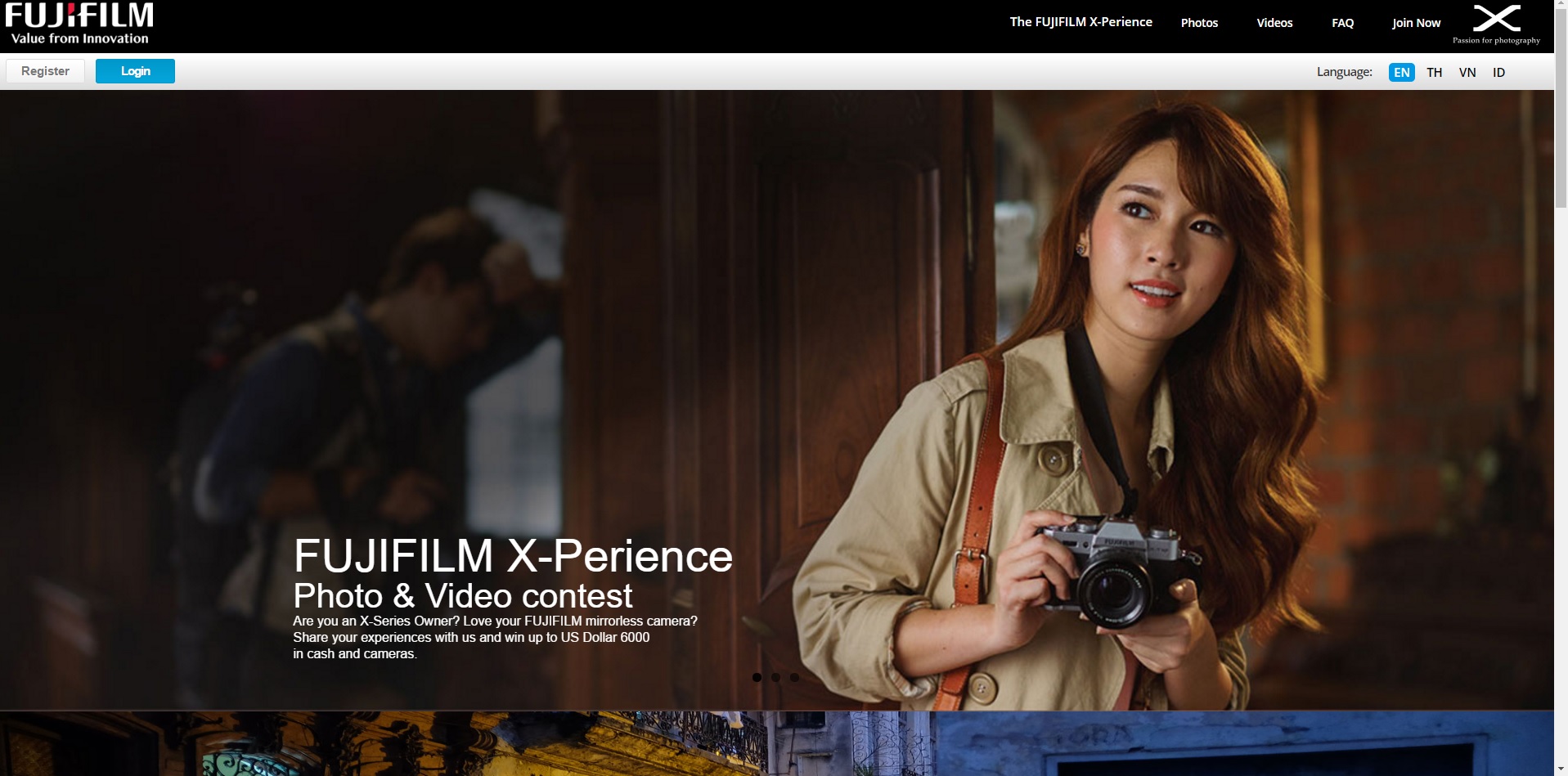Select Join Now in the navigation
This screenshot has width=1568, height=776.
click(1416, 23)
